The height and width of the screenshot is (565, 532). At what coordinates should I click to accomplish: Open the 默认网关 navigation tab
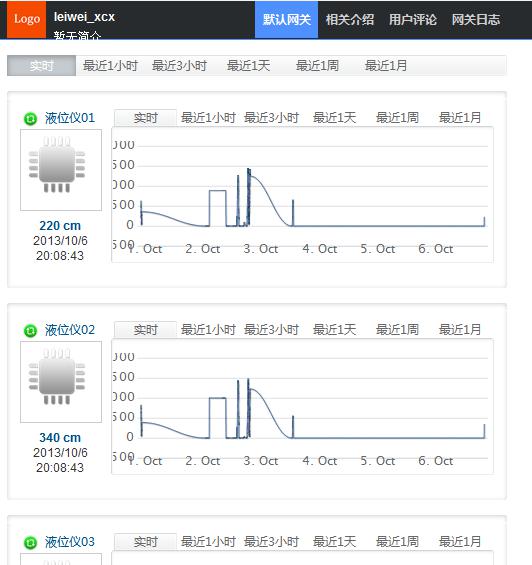(x=287, y=19)
